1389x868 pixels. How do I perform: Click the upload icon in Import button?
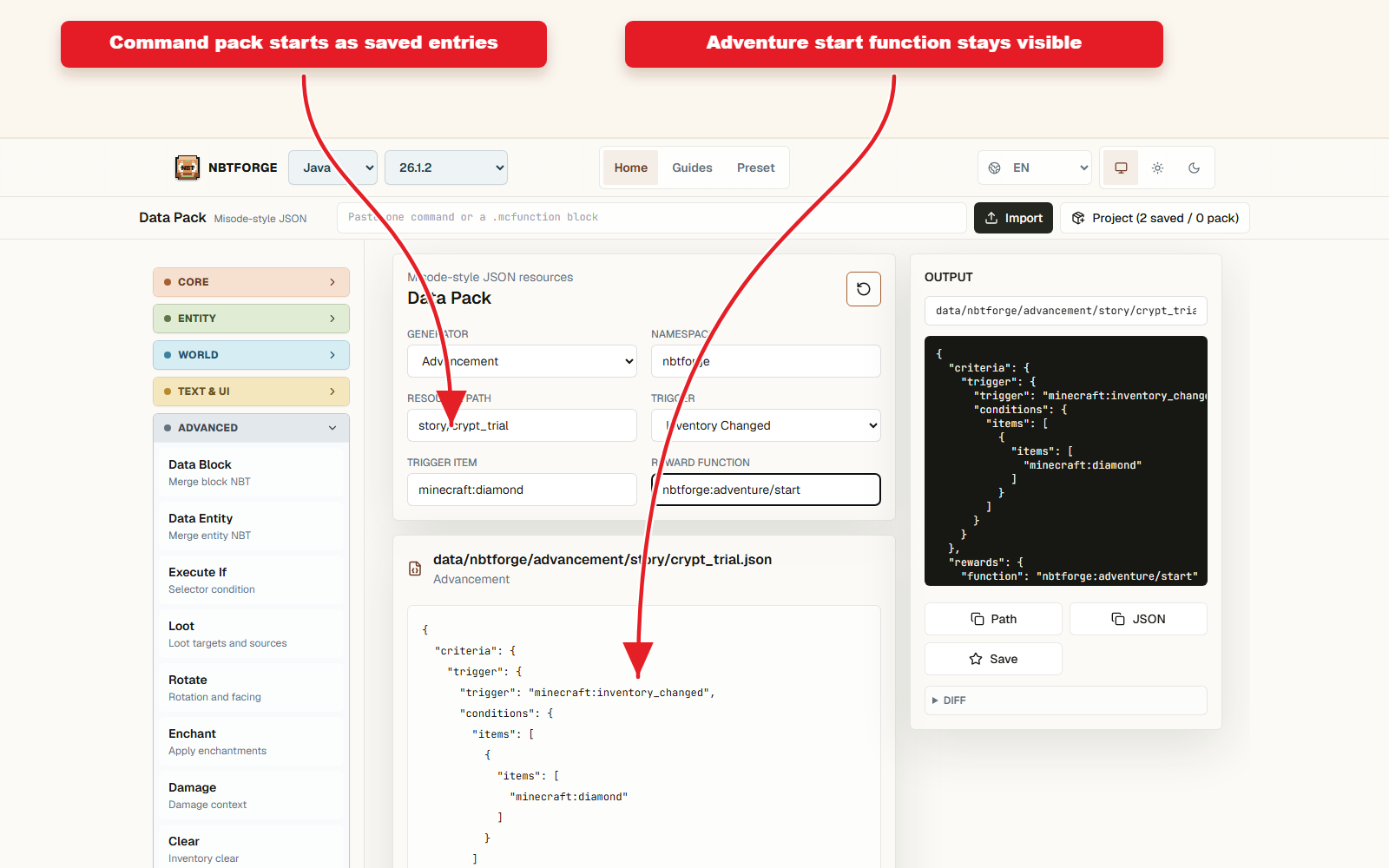point(991,218)
